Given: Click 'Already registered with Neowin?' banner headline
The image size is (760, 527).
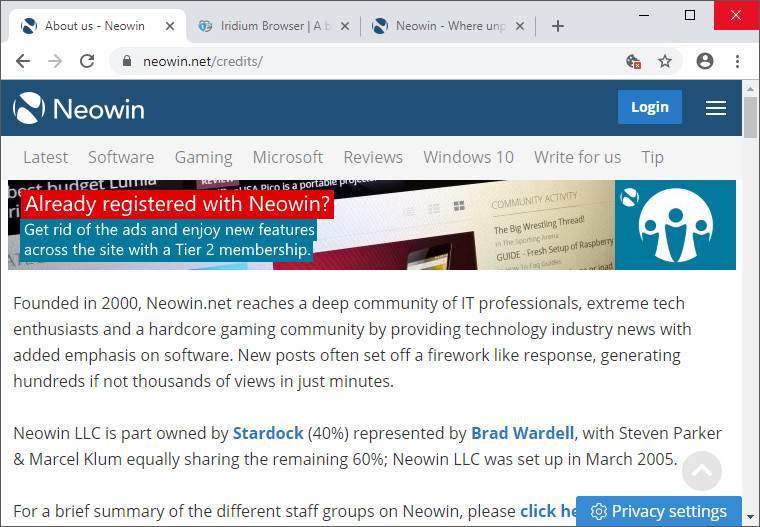Looking at the screenshot, I should [x=177, y=204].
